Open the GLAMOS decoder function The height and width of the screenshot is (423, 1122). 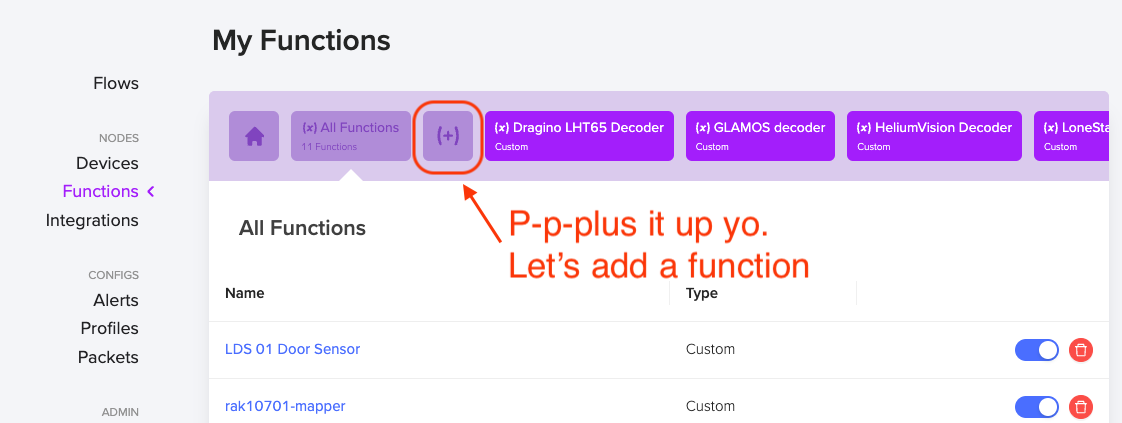tap(760, 136)
